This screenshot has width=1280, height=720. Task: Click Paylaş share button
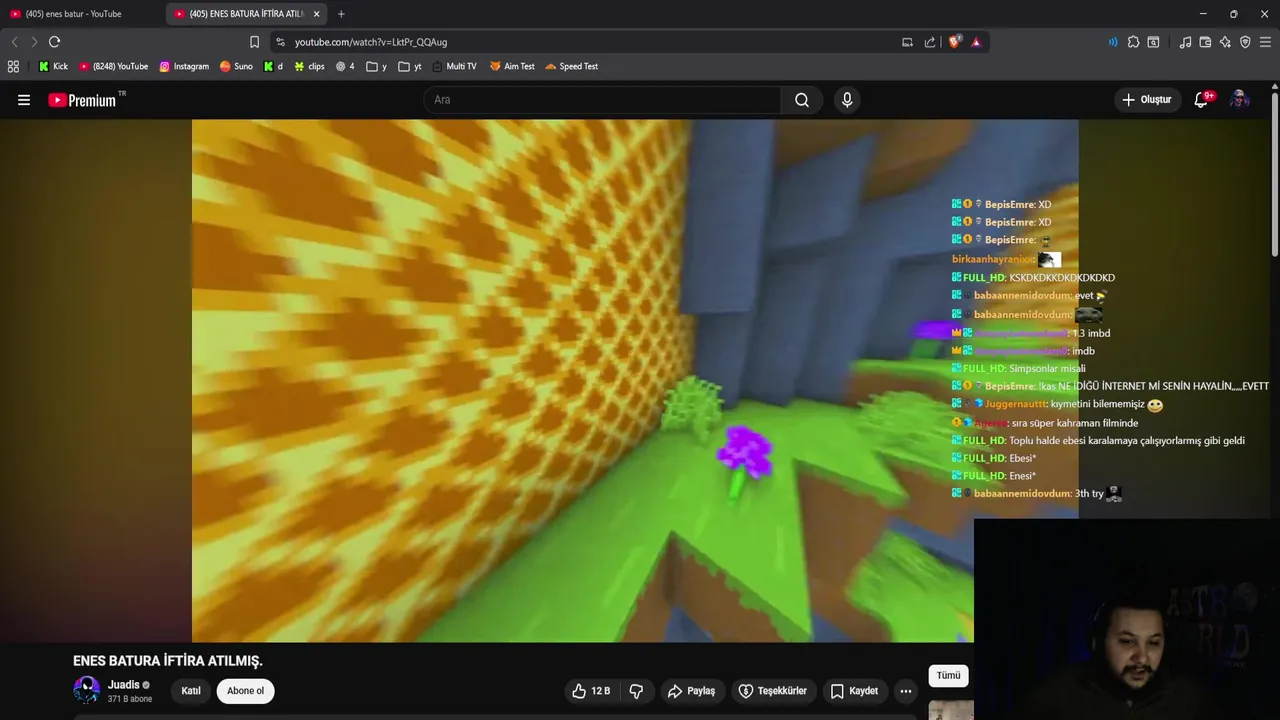coord(691,691)
